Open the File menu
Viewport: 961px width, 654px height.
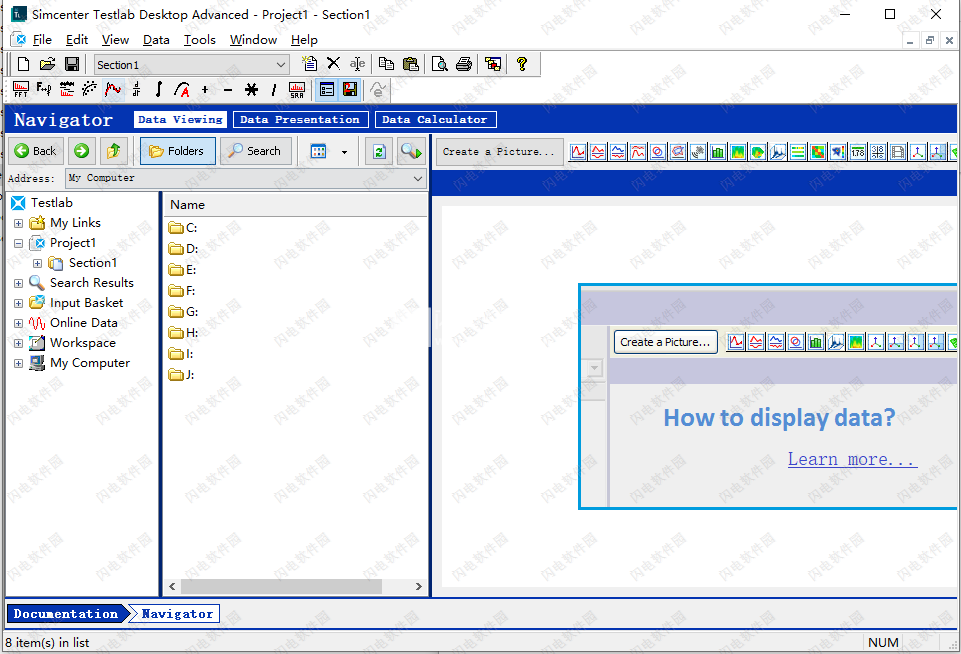tap(42, 40)
